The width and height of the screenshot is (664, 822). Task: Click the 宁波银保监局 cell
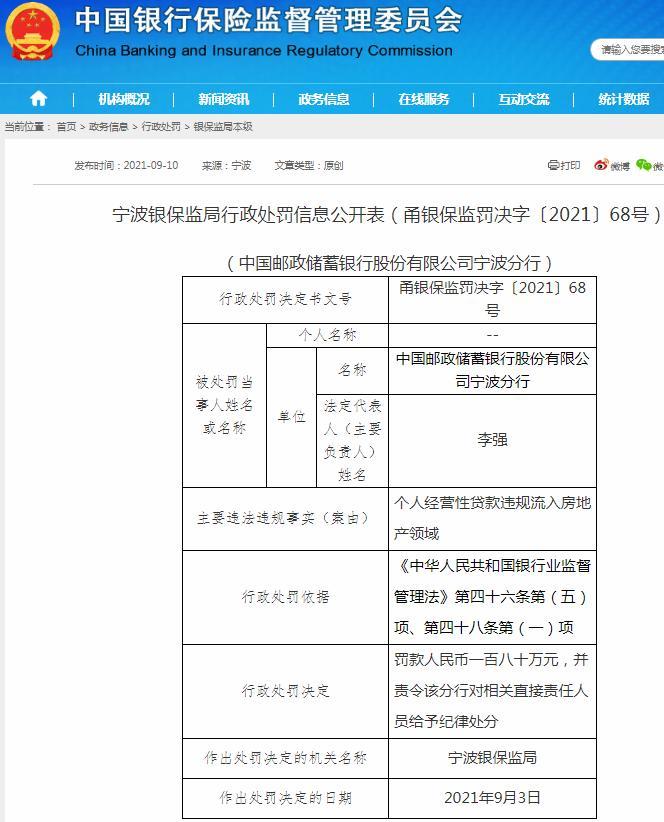pos(492,759)
